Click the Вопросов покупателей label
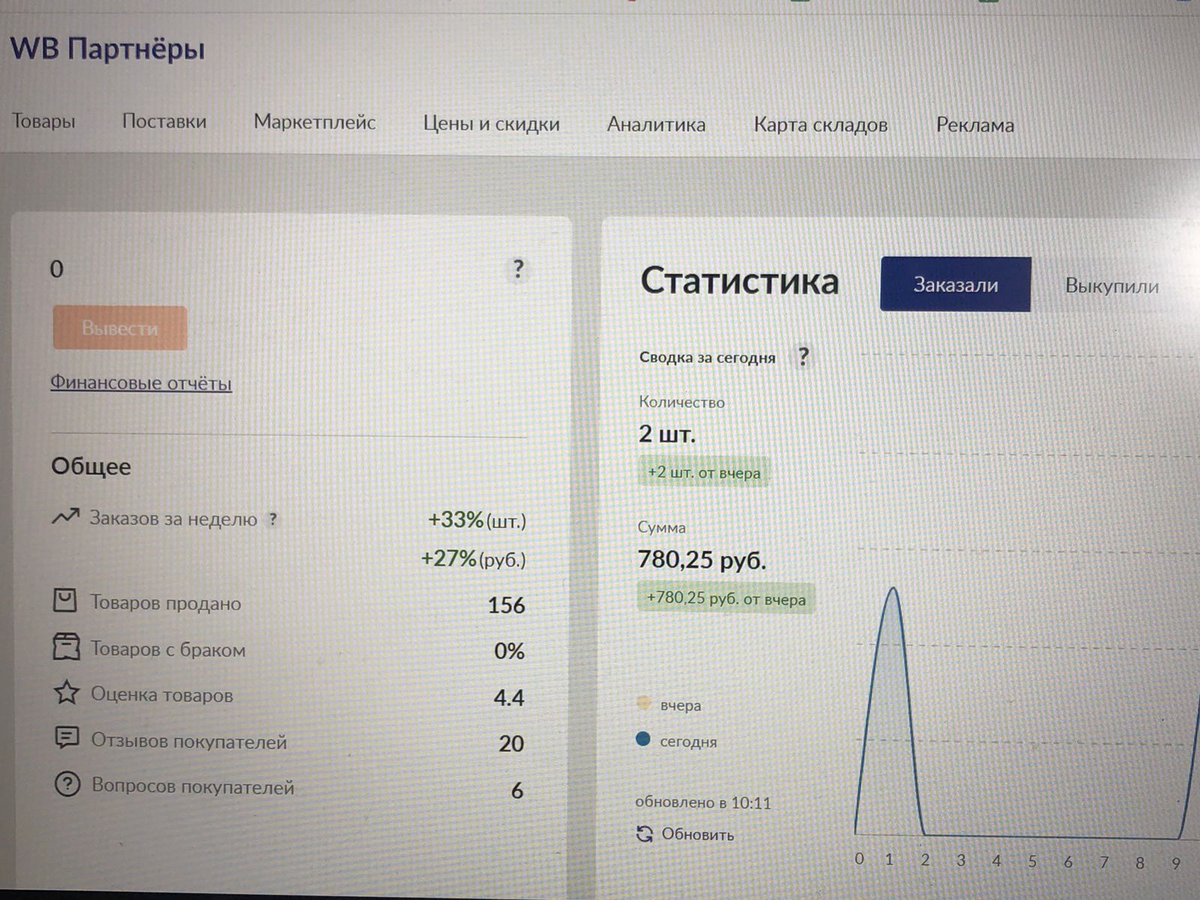 tap(193, 787)
